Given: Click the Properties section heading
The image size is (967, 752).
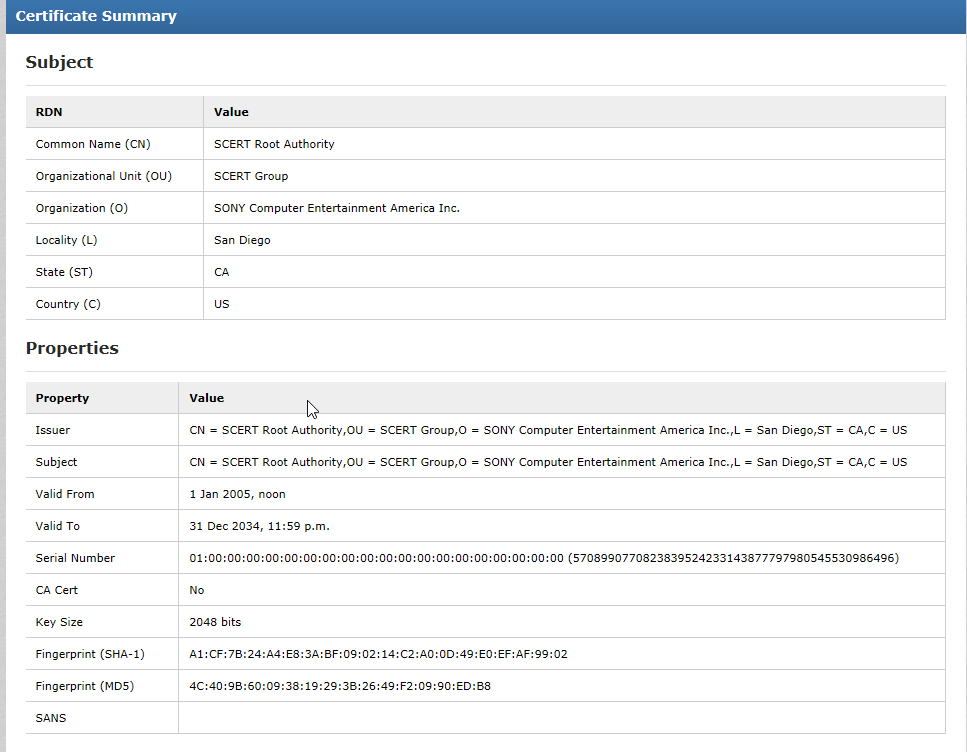Looking at the screenshot, I should (x=72, y=348).
